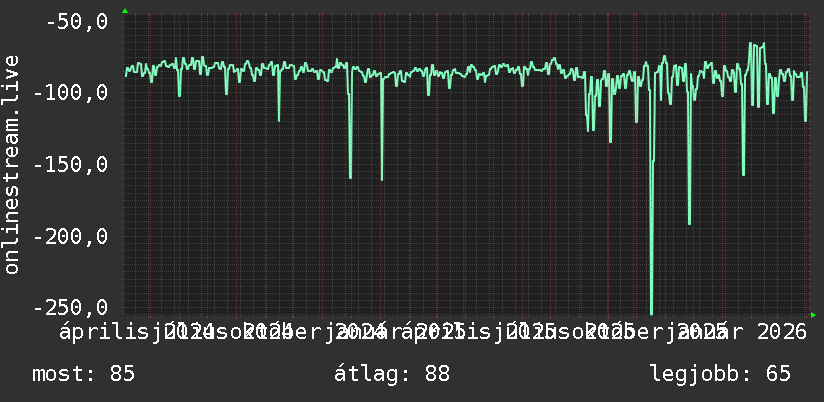Click the -200,0 y-axis label
Viewport: 824px width, 402px height.
click(x=70, y=236)
